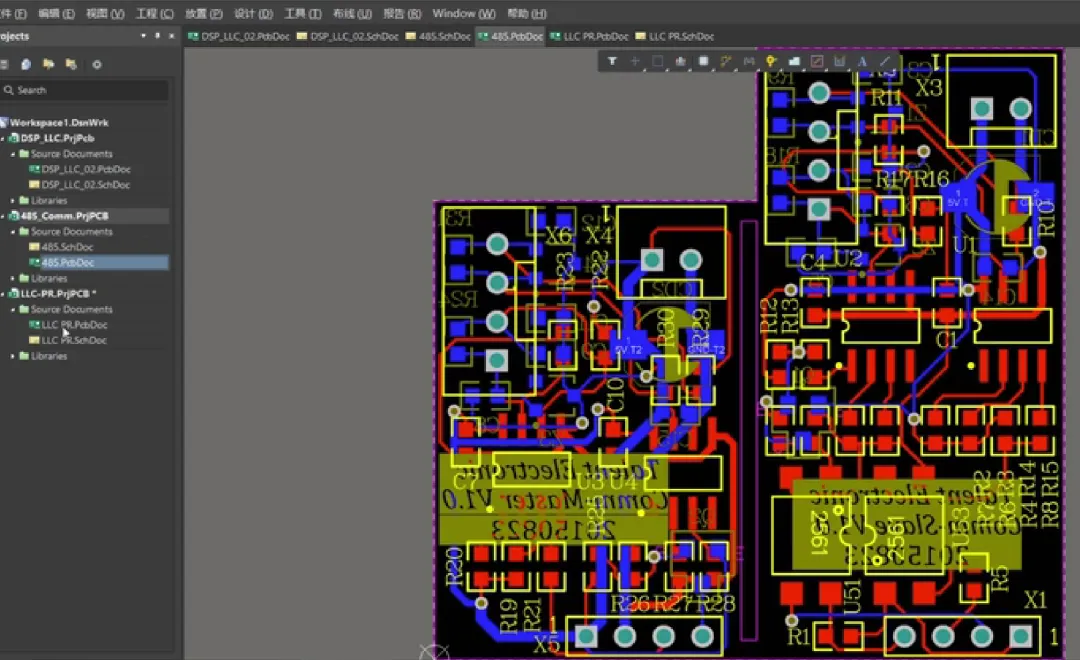Pin the Projects panel
Image resolution: width=1080 pixels, height=660 pixels.
[x=157, y=36]
